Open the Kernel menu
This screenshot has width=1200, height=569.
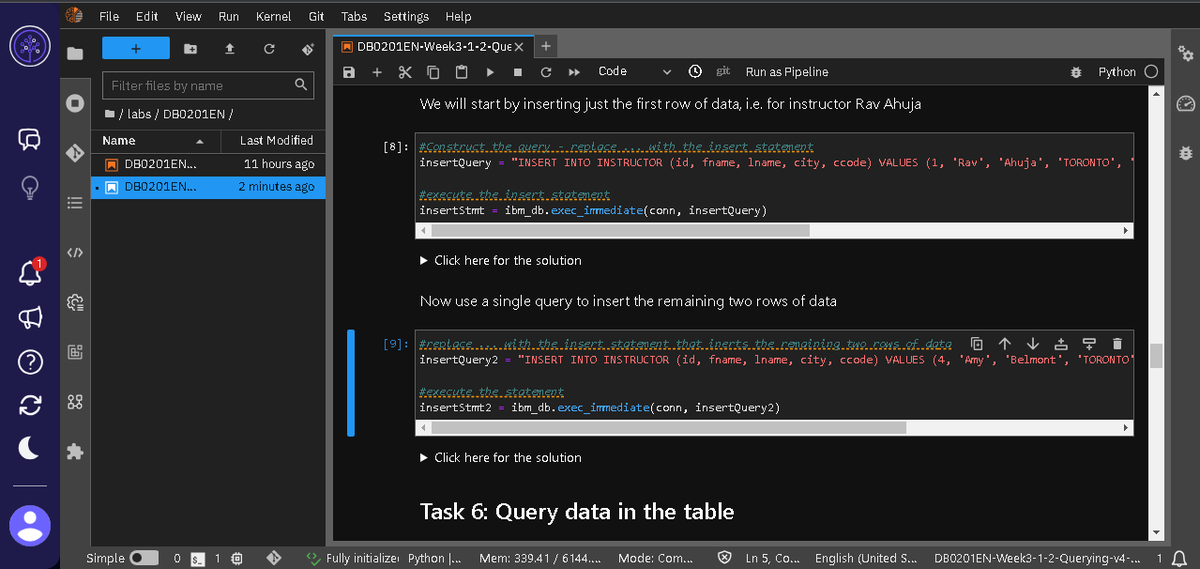pos(273,16)
